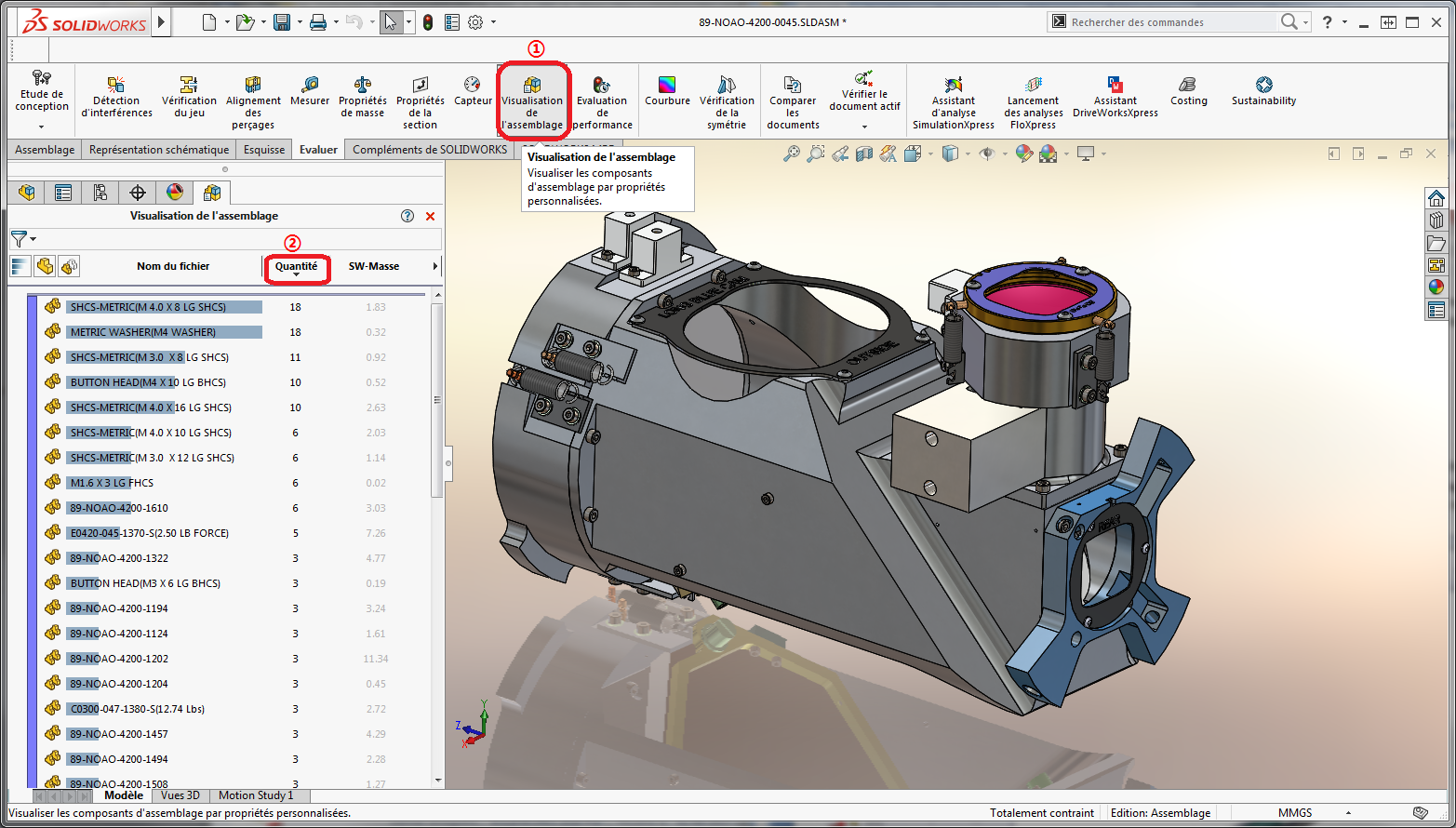
Task: Click Edit appearance color wheel icon
Action: tap(1023, 154)
